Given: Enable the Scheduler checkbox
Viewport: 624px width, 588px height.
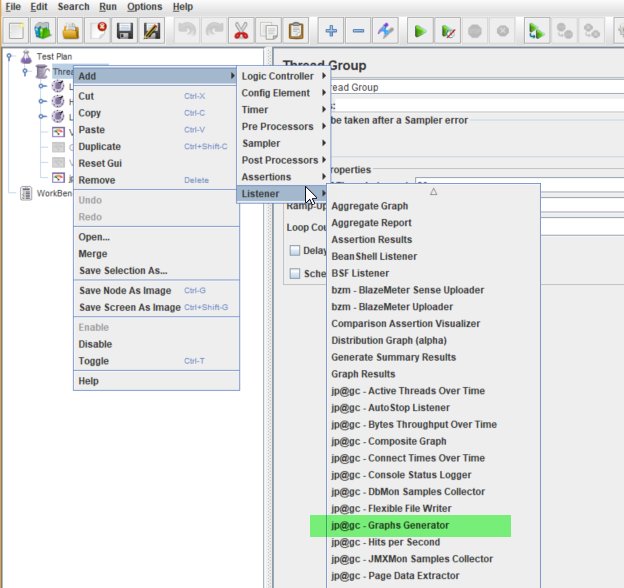Looking at the screenshot, I should [x=295, y=273].
